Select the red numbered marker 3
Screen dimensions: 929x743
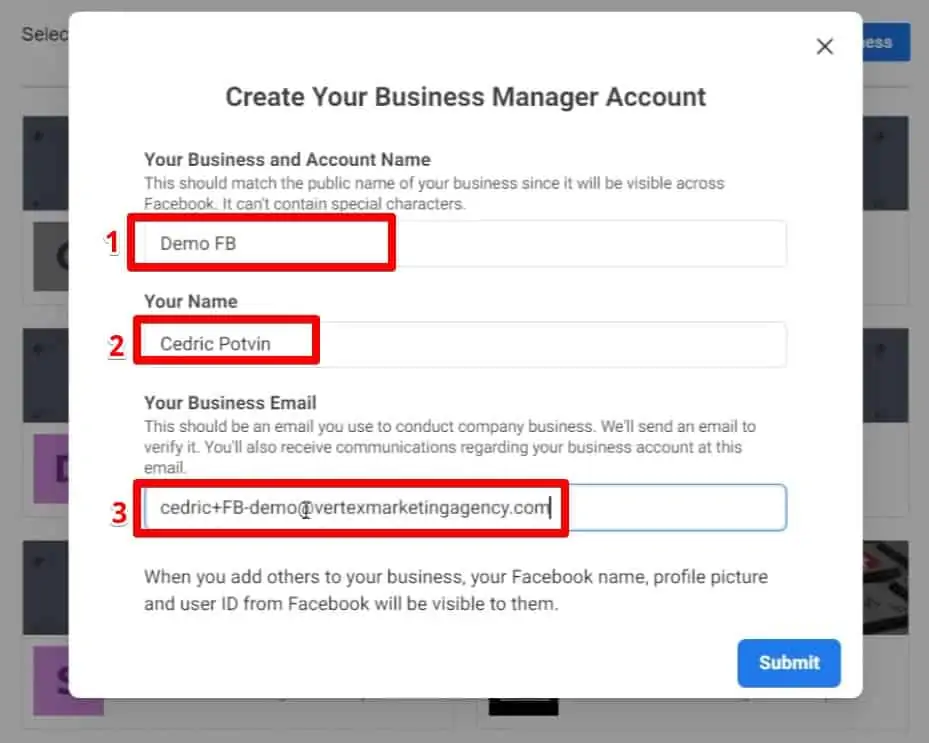coord(119,514)
